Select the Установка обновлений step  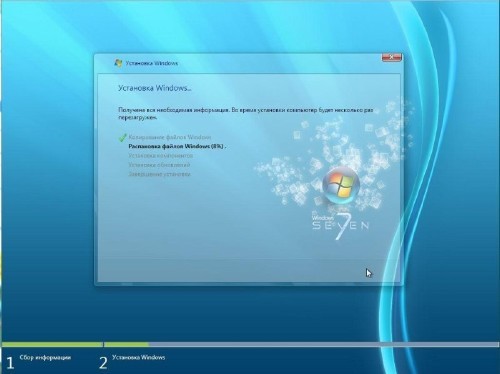[159, 165]
